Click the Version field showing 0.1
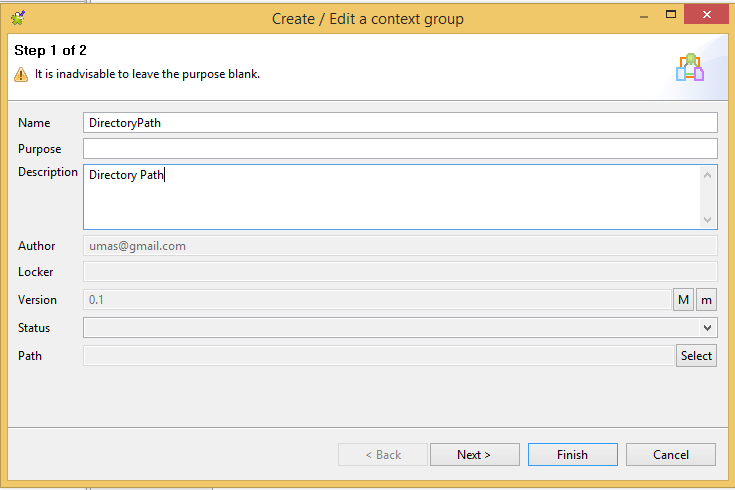 click(x=377, y=300)
